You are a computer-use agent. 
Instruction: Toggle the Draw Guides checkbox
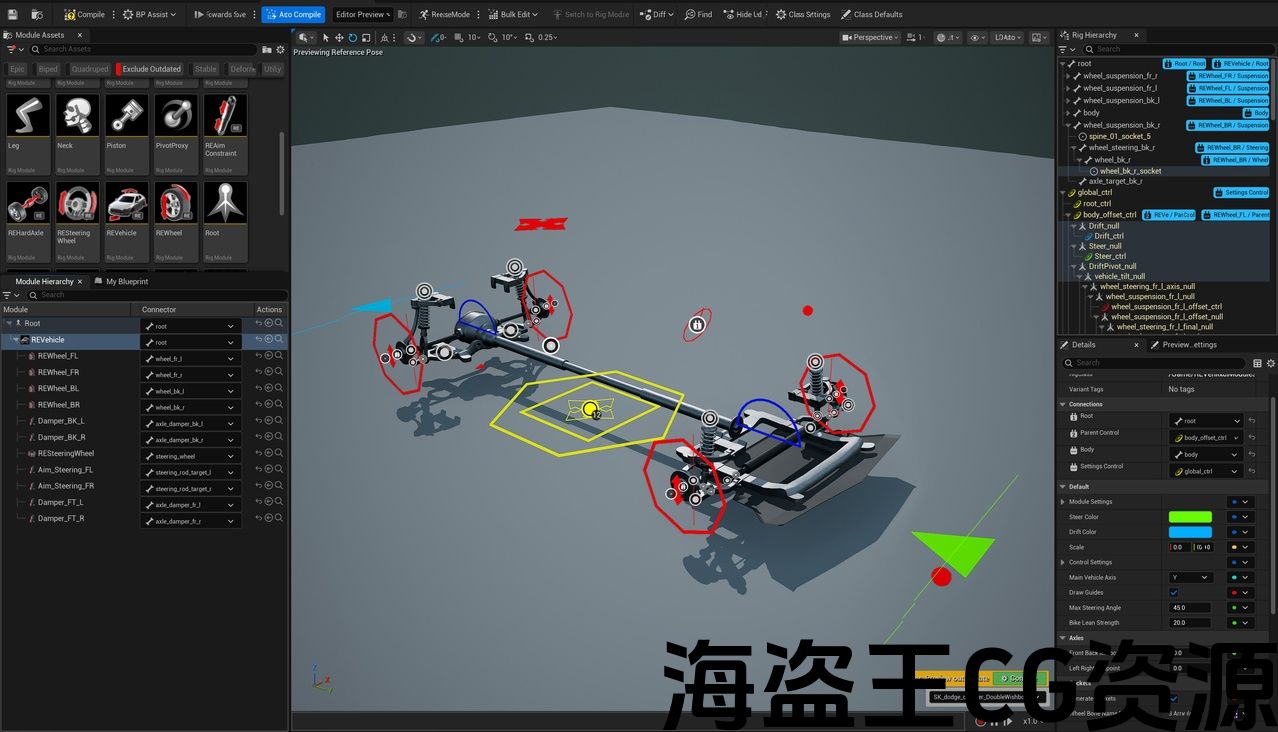[x=1174, y=592]
